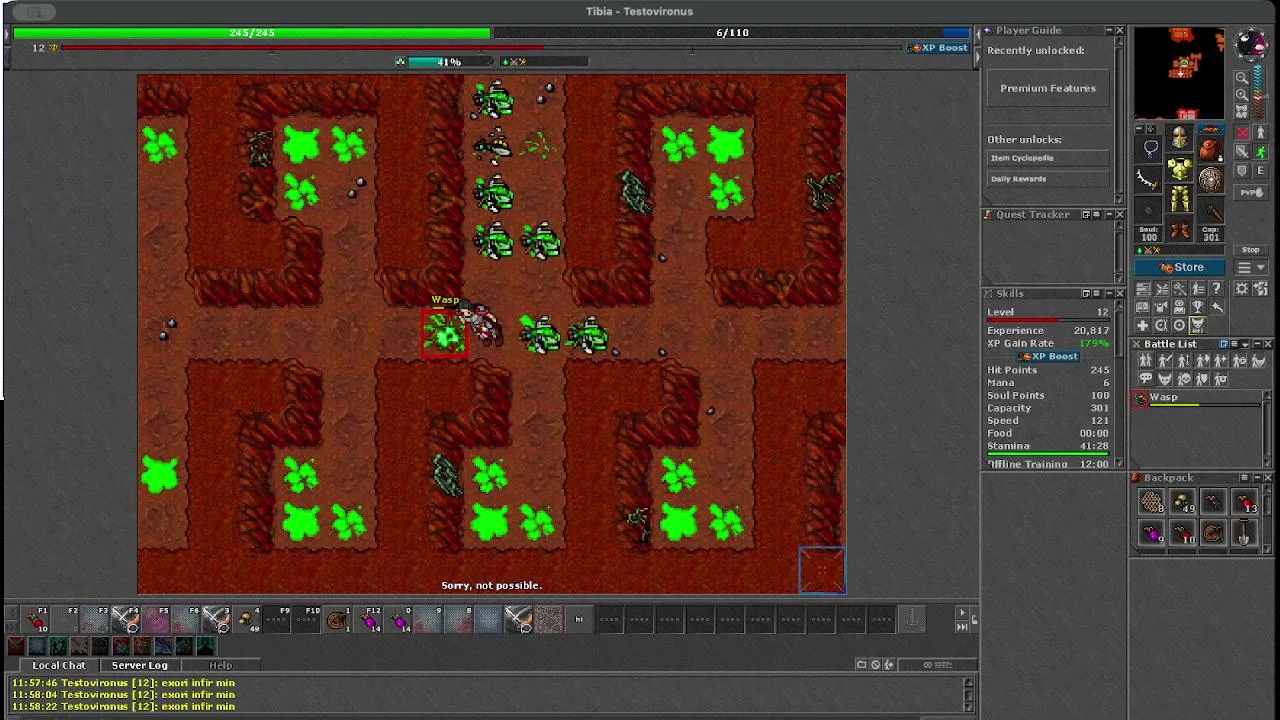Click the mana bar showing 6/110

click(732, 33)
